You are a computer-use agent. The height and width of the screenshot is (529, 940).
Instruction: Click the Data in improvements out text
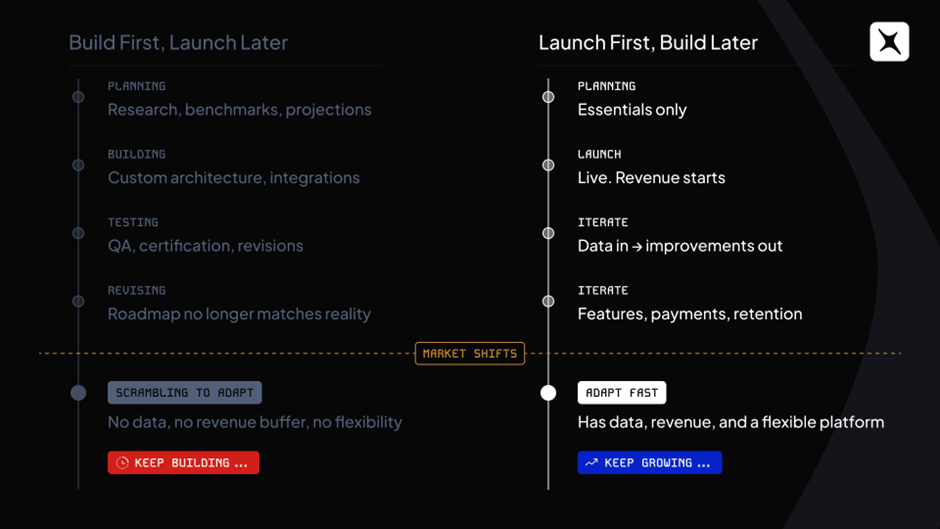680,246
